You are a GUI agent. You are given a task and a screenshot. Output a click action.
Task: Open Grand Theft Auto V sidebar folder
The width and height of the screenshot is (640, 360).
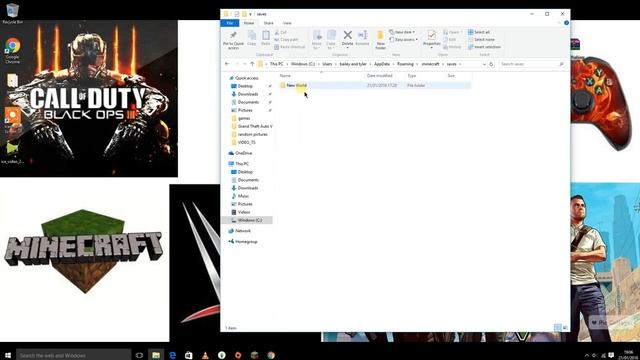point(255,127)
